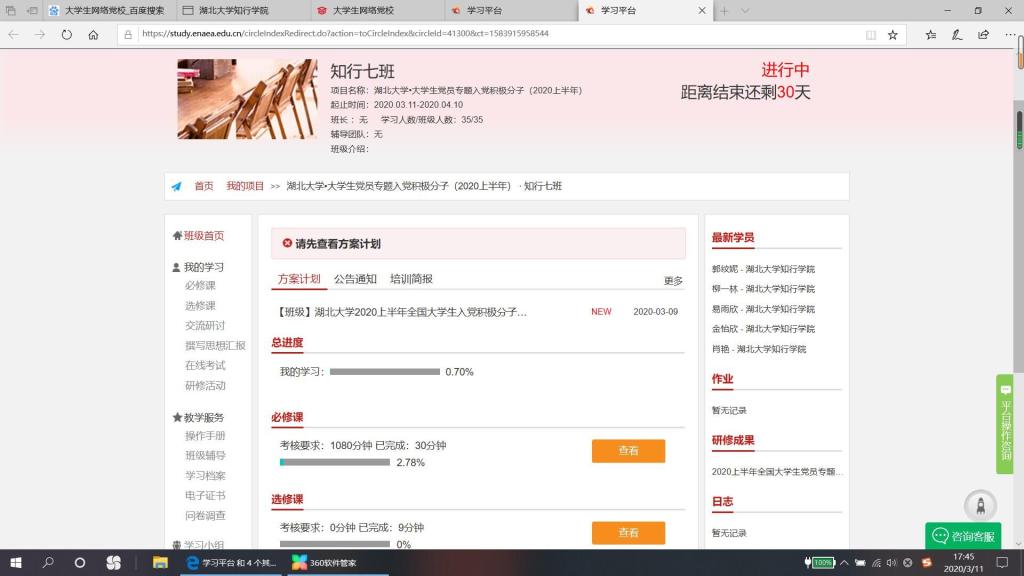Click the rocket back-to-top icon
This screenshot has height=576, width=1024.
tap(980, 505)
